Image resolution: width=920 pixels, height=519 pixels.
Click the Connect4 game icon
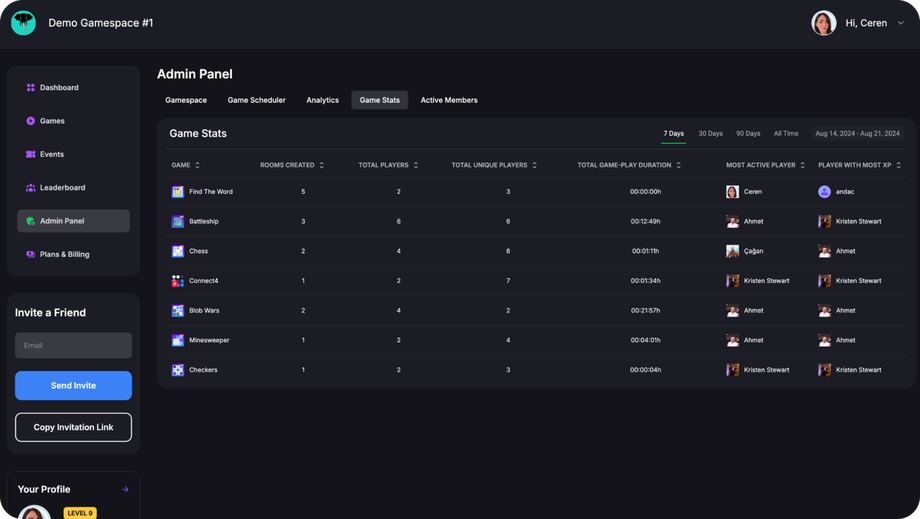click(178, 281)
